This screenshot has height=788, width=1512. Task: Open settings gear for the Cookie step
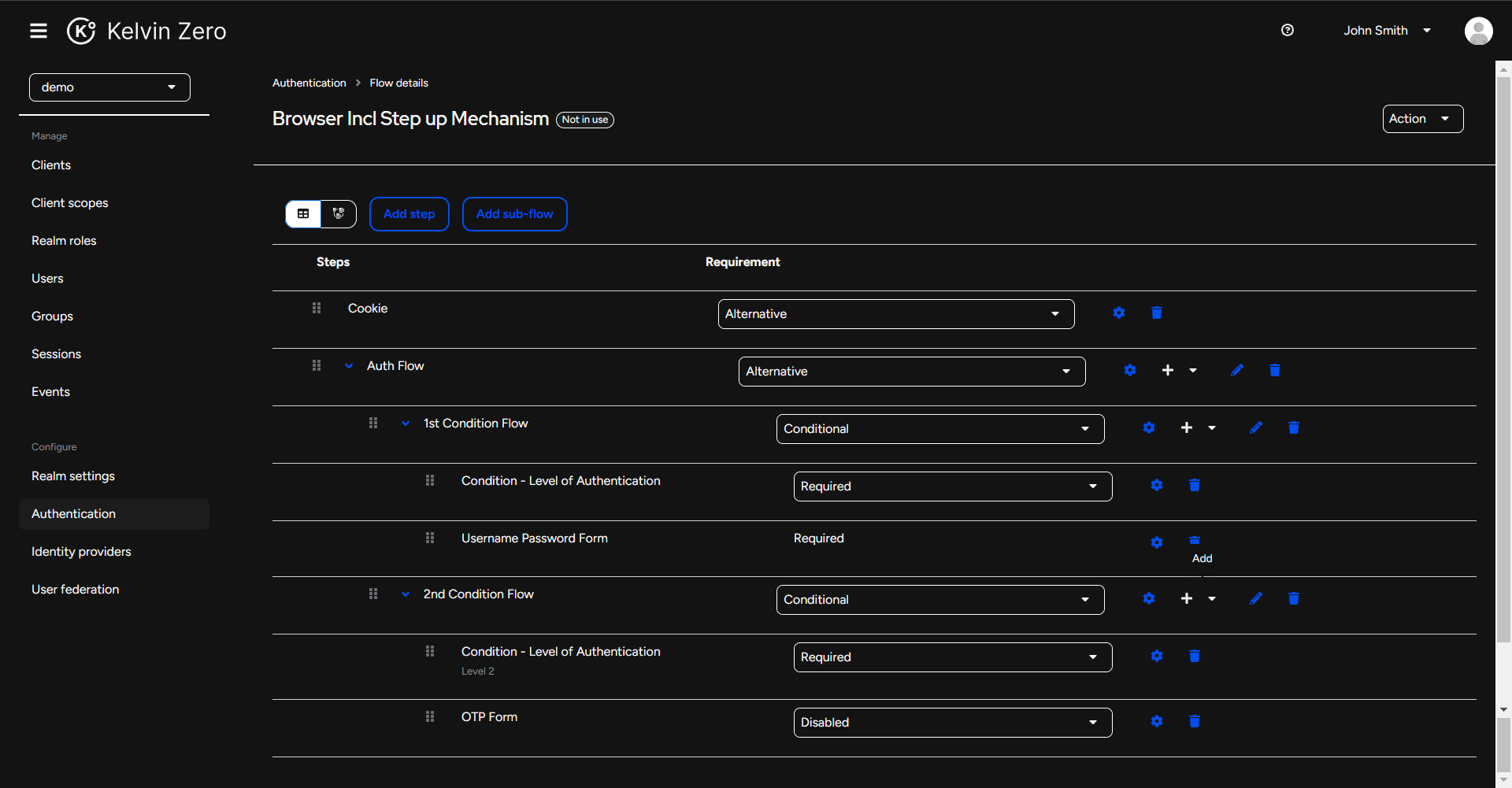point(1118,313)
